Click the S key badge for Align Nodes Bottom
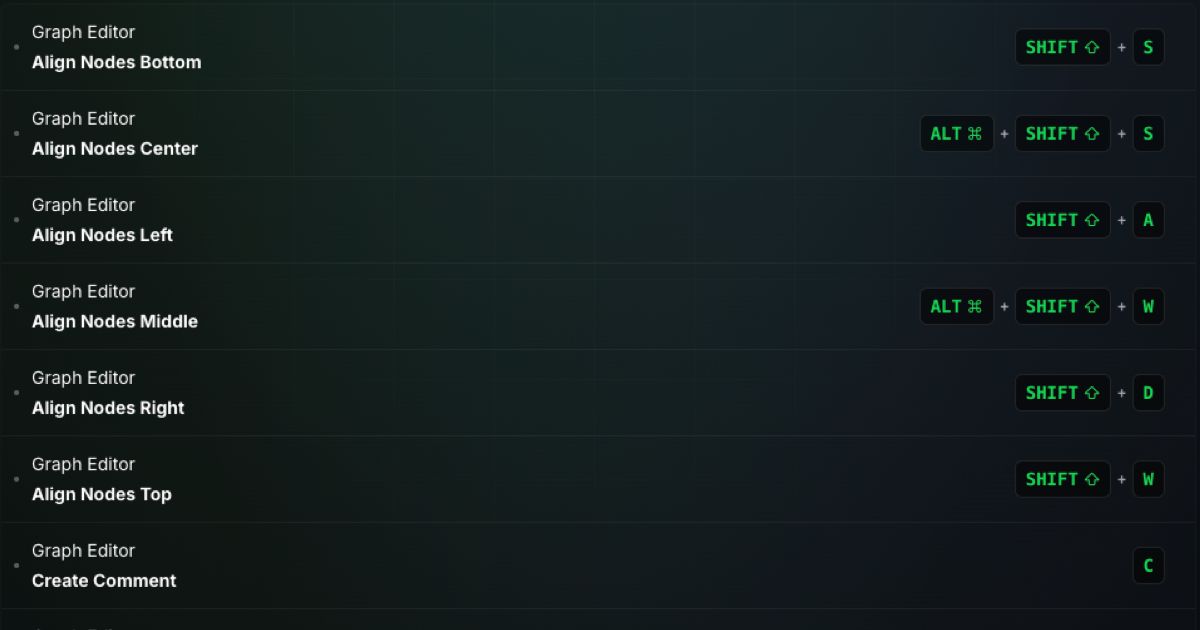Image resolution: width=1200 pixels, height=630 pixels. (x=1148, y=47)
